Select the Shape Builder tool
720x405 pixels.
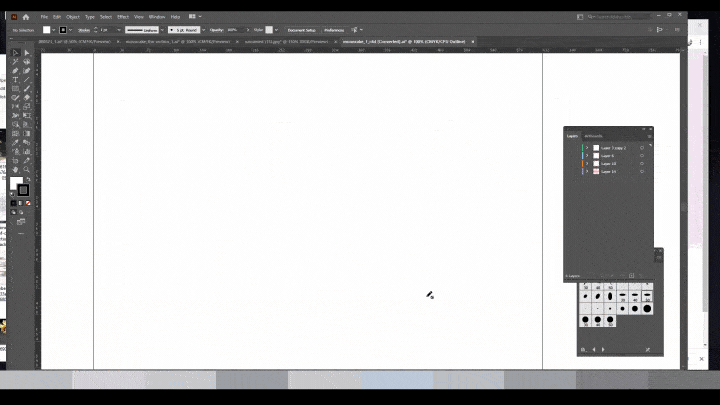tap(15, 124)
